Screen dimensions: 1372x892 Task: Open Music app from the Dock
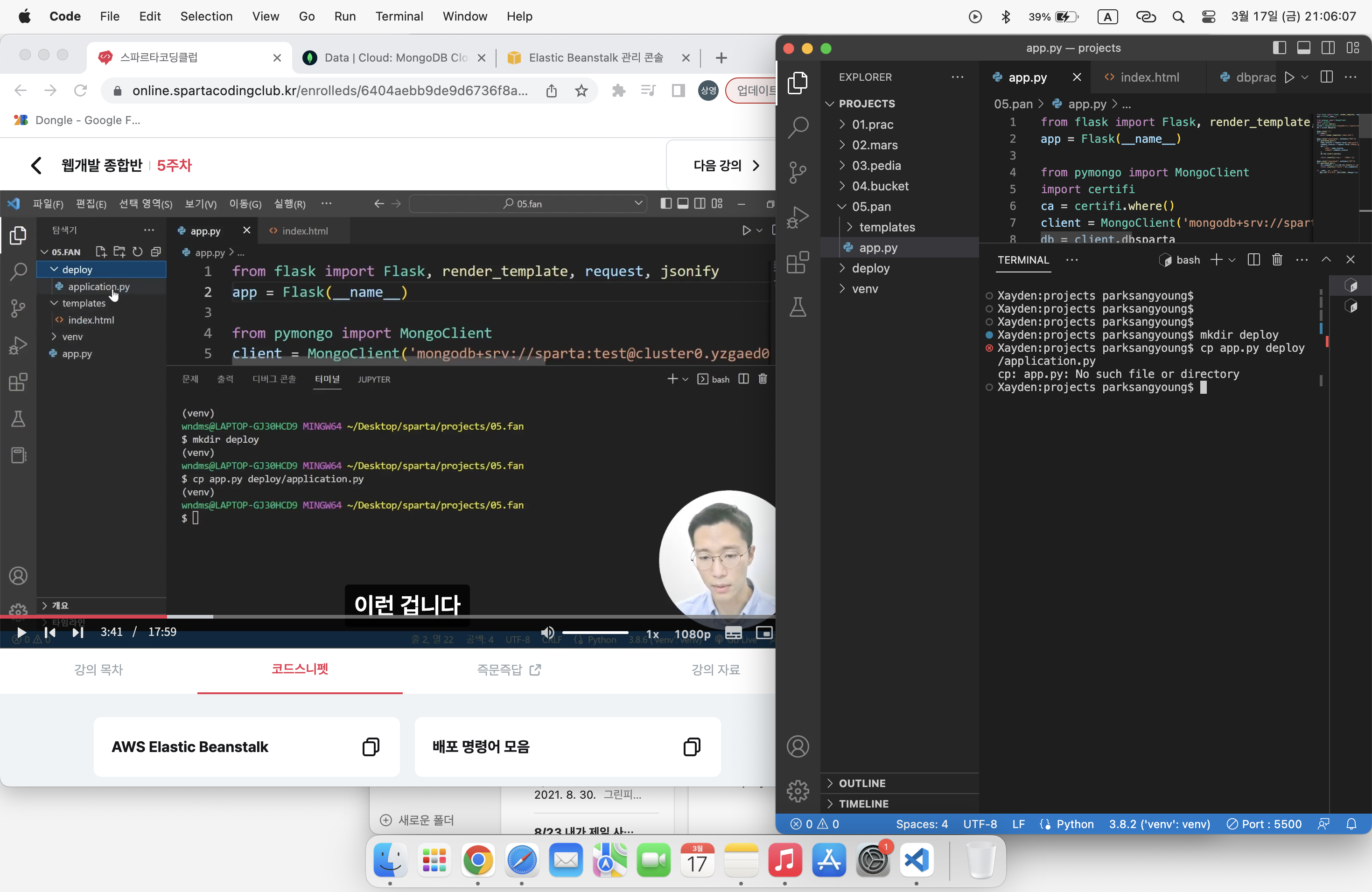pos(784,860)
